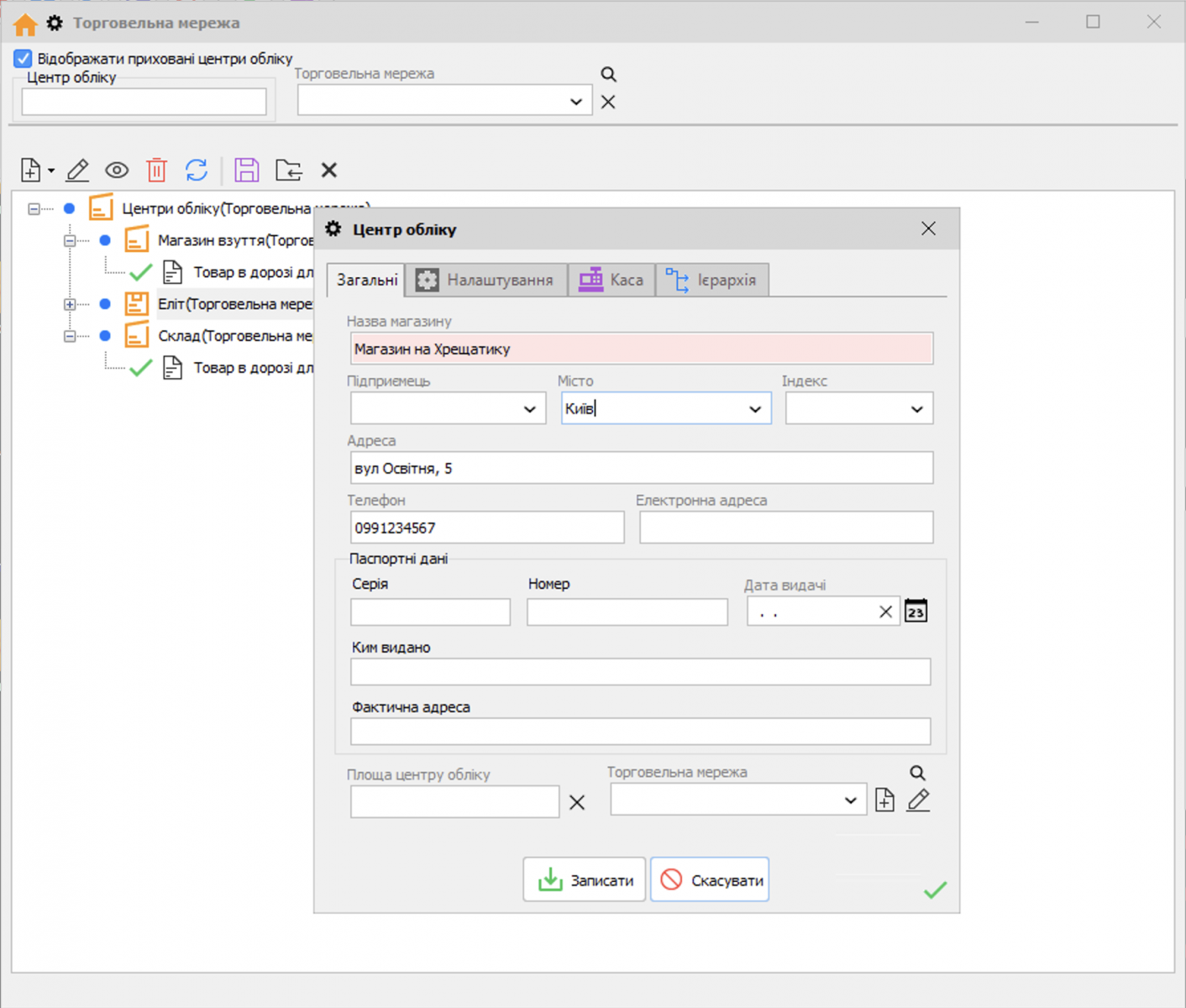1186x1008 pixels.
Task: Open the Місто dropdown list
Action: 754,409
